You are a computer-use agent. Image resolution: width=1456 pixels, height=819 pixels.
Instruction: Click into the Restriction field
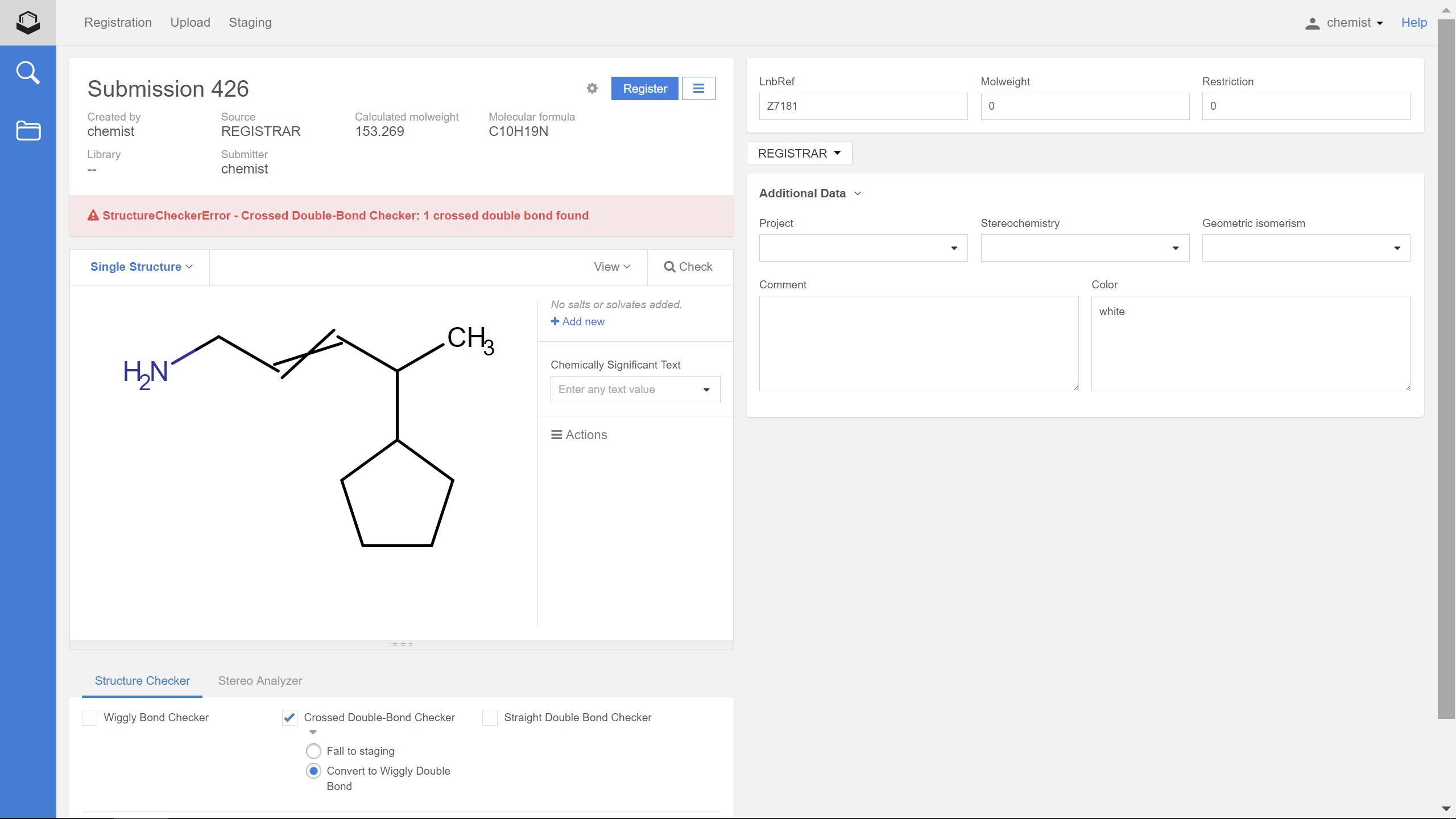pyautogui.click(x=1306, y=106)
